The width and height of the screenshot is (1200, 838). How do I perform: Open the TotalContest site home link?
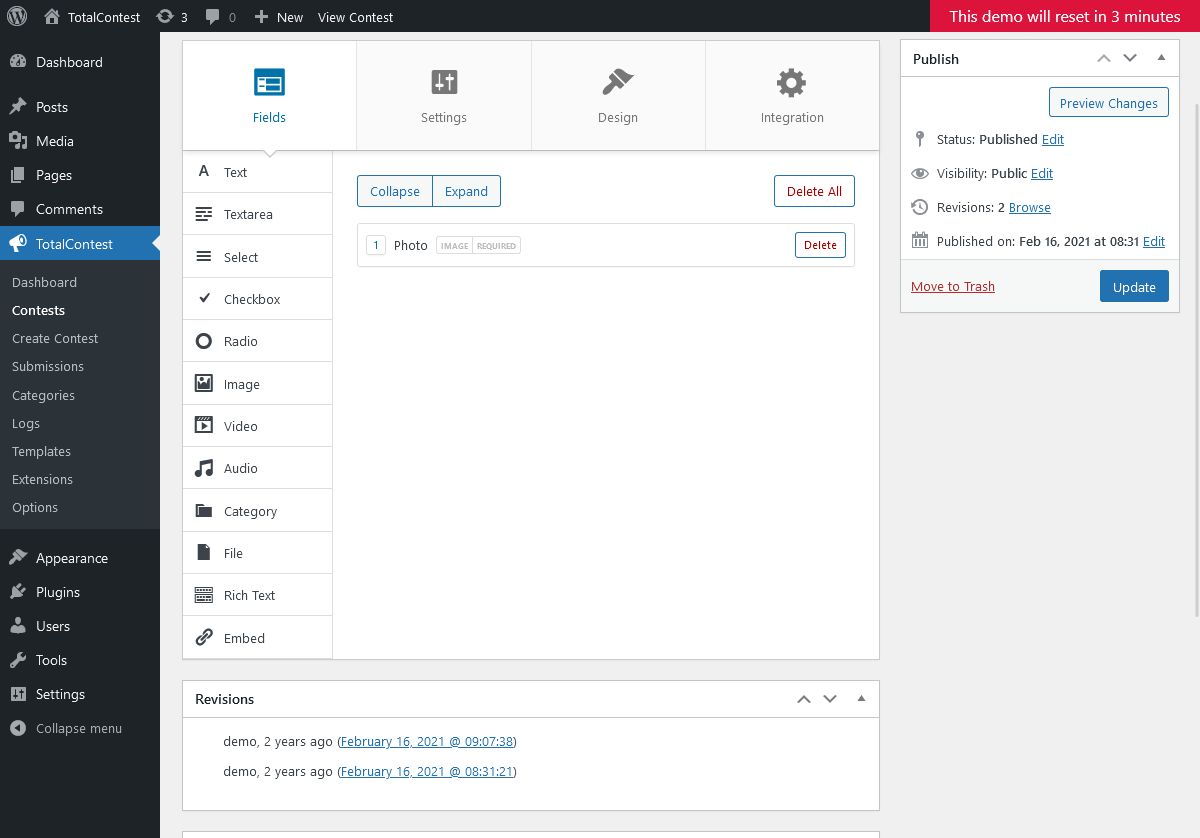92,17
